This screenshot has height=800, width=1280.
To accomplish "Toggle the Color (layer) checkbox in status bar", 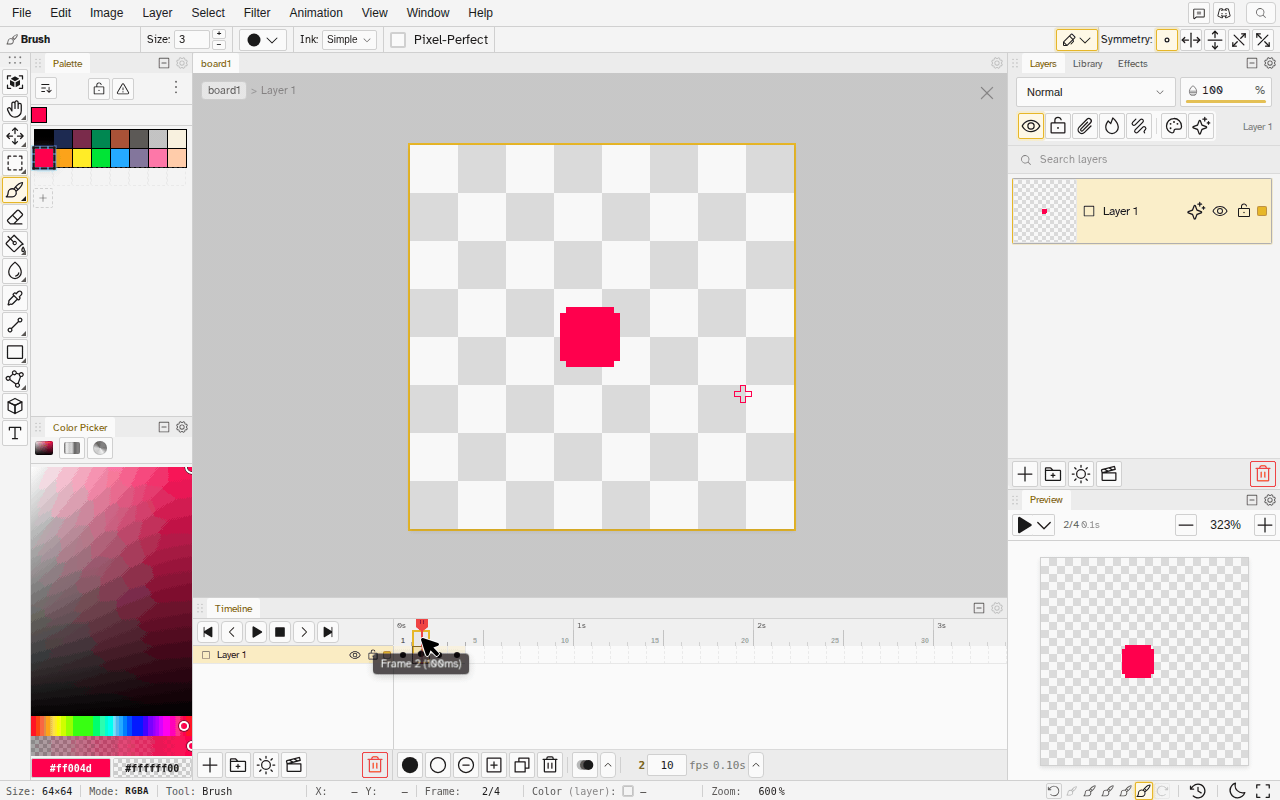I will pyautogui.click(x=628, y=791).
